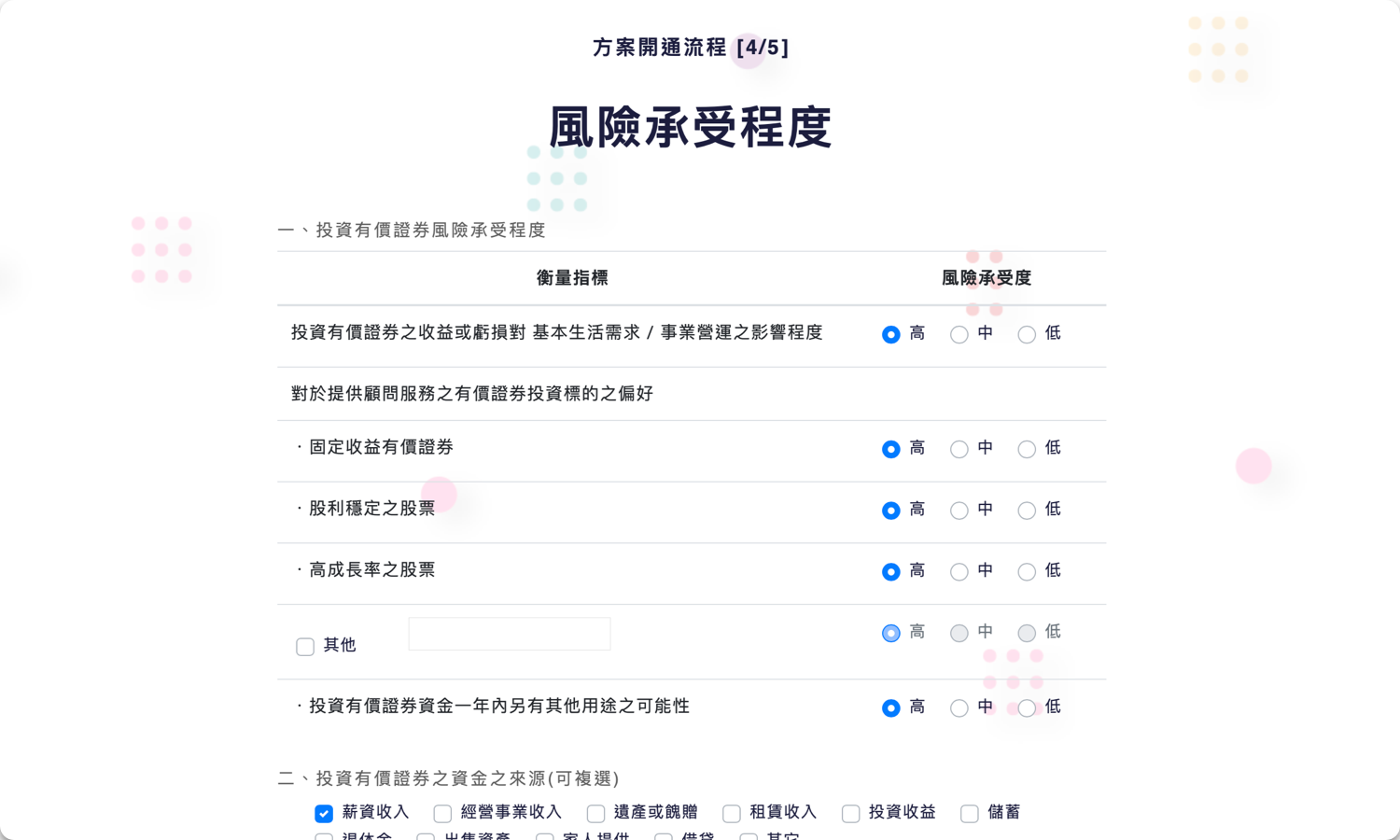Image resolution: width=1400 pixels, height=840 pixels.
Task: Select 中 for 基本生活需求 impact row
Action: (x=959, y=335)
